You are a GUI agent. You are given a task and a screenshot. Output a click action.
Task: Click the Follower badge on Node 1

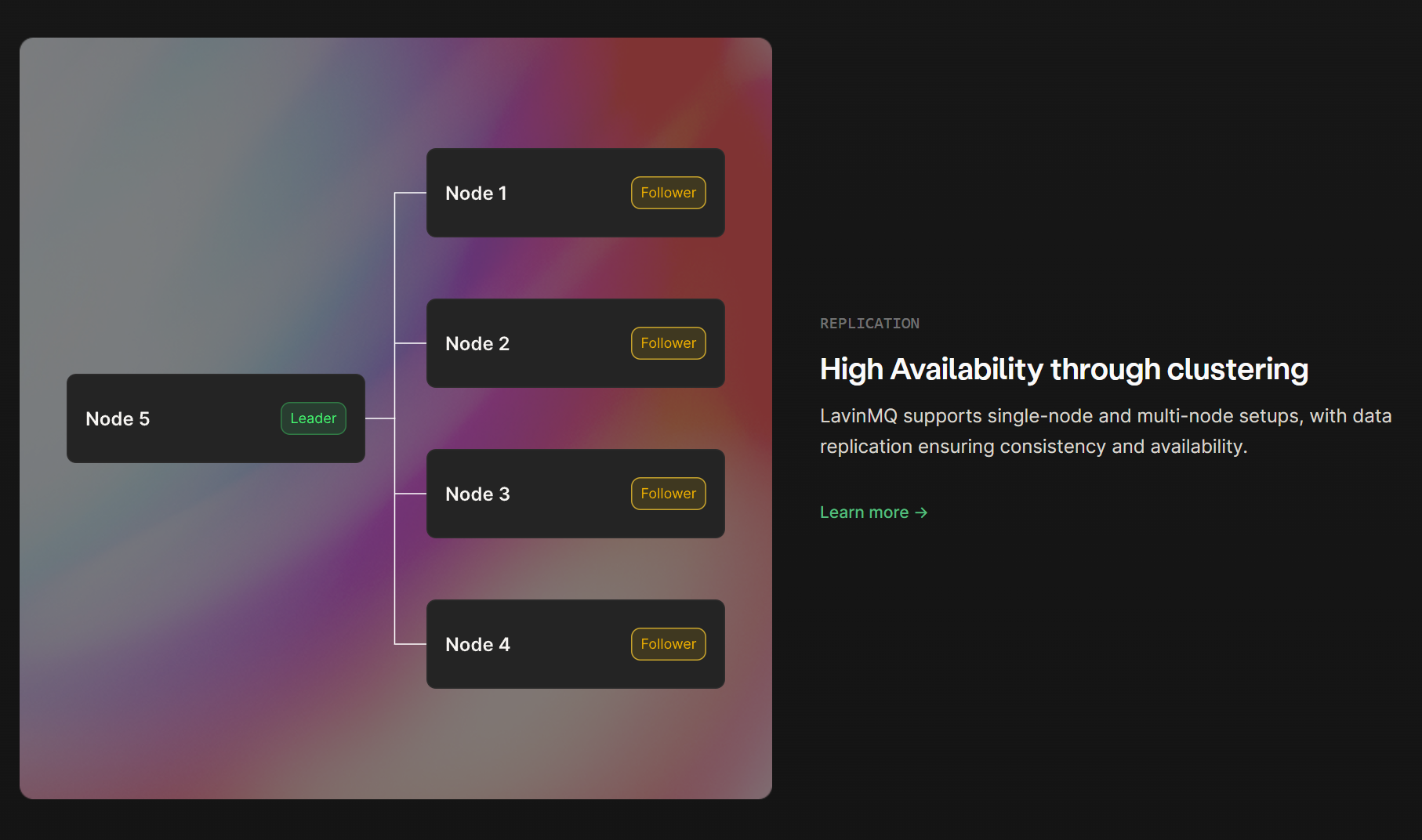[668, 193]
